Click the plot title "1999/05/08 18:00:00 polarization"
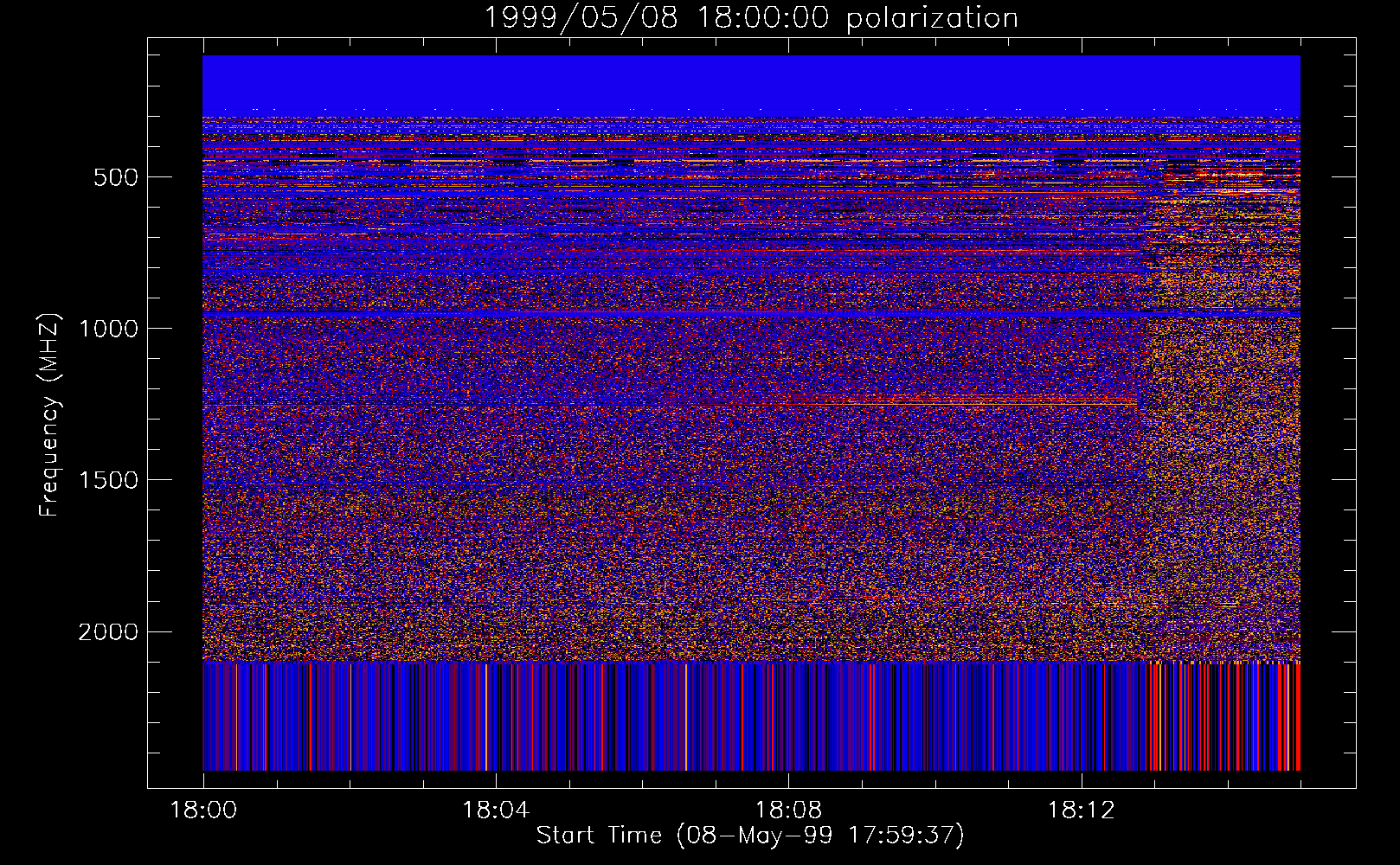 750,17
